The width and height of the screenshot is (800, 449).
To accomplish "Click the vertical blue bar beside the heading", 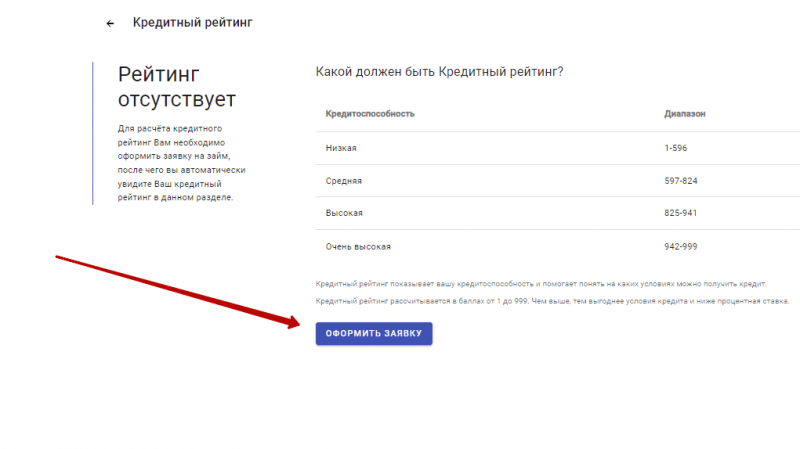I will point(93,133).
